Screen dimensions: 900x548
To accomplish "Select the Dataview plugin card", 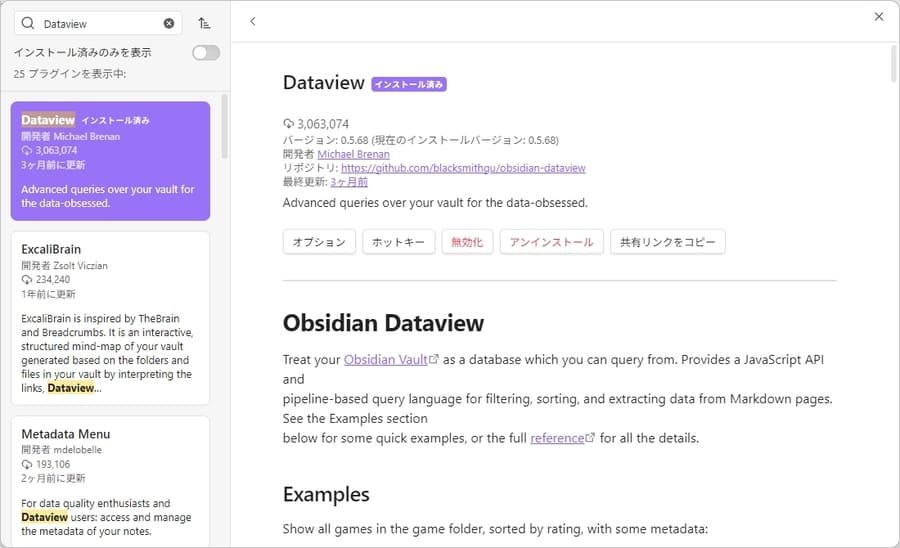I will [110, 161].
